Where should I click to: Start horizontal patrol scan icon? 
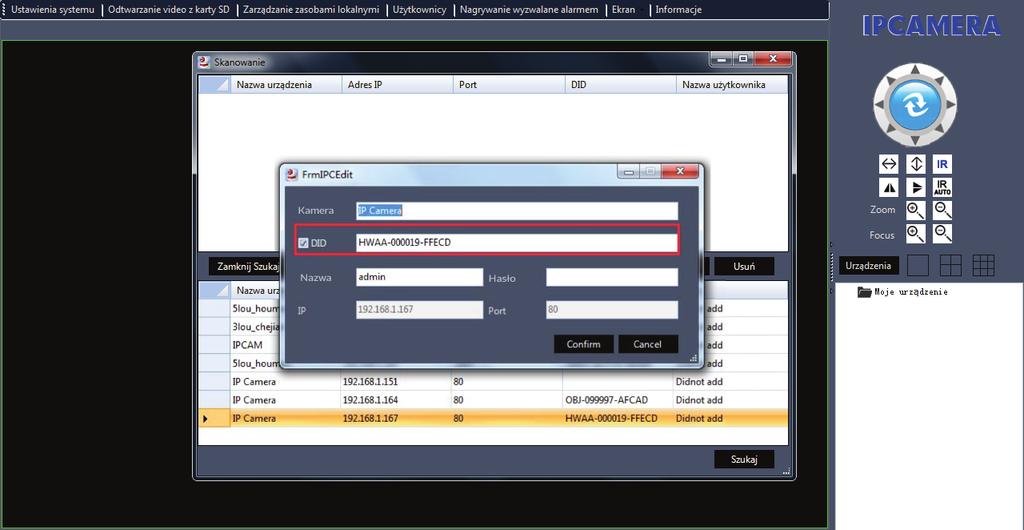(x=889, y=164)
